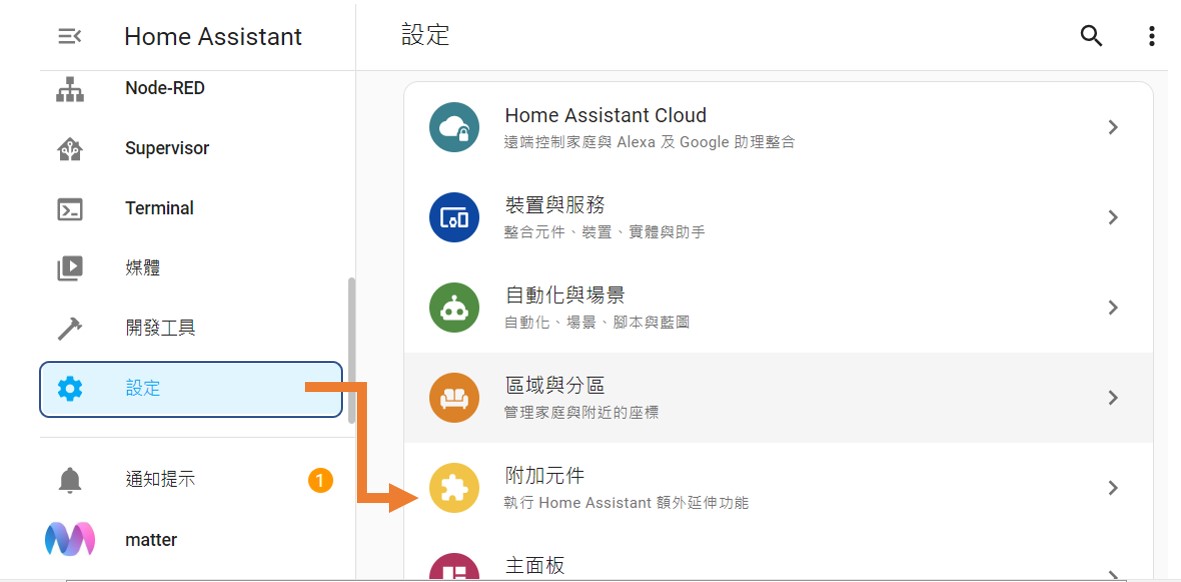Expand the 附加元件 row chevron
This screenshot has width=1181, height=582.
pyautogui.click(x=1113, y=488)
